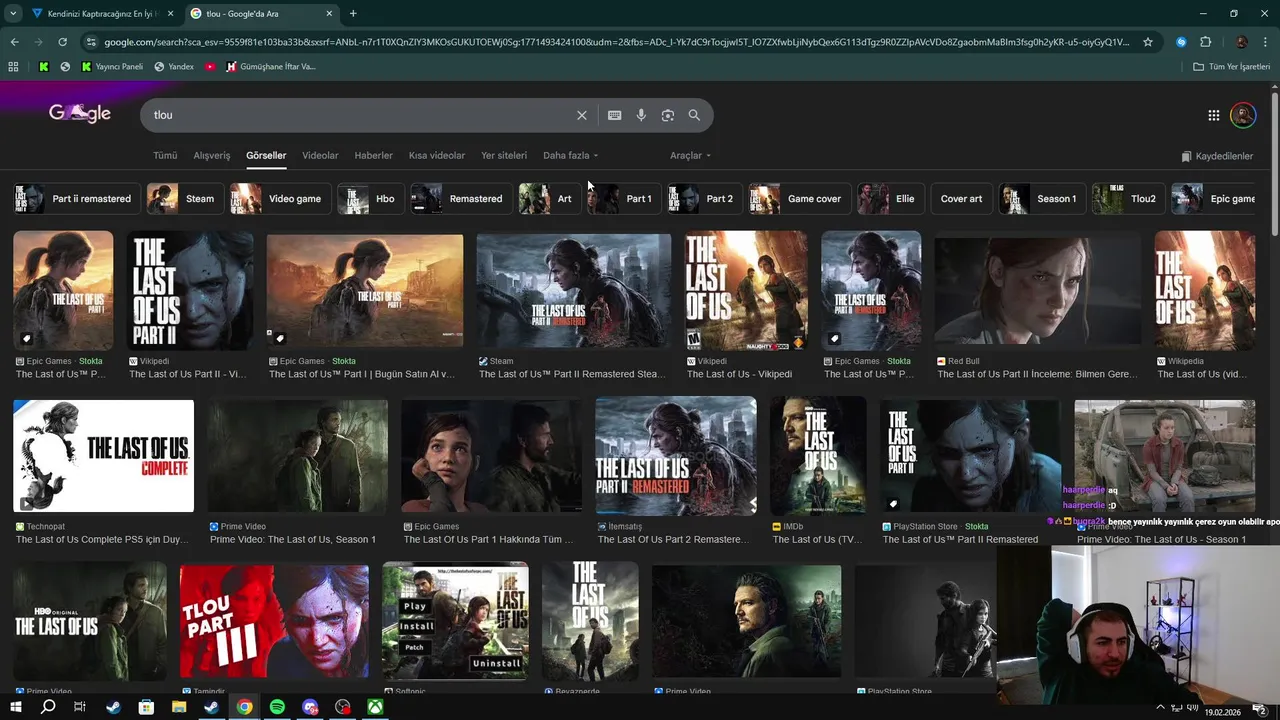Expand the 'Daha fazla' dropdown

[x=570, y=156]
